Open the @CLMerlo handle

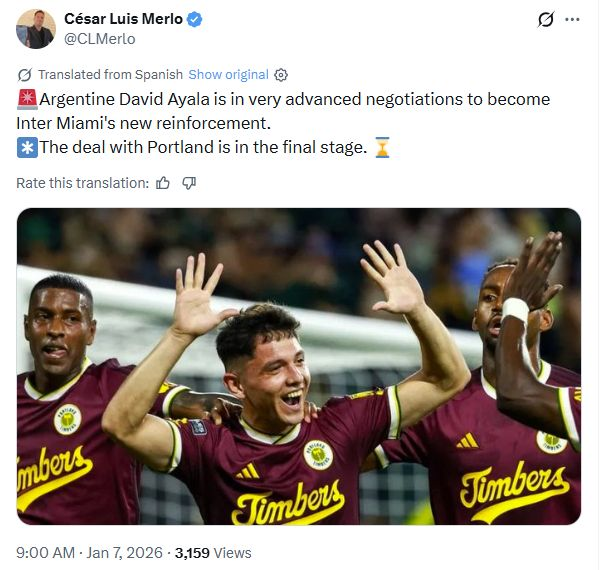pyautogui.click(x=100, y=39)
